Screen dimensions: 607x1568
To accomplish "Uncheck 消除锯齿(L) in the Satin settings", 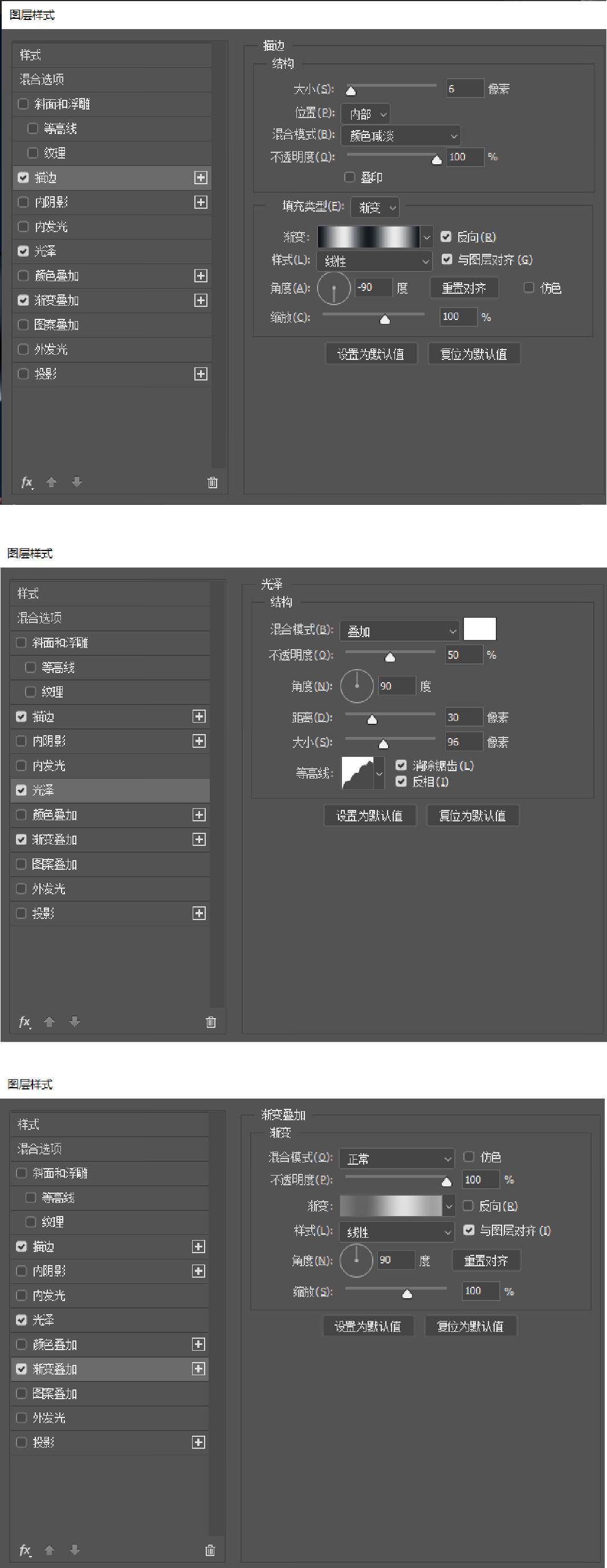I will click(x=401, y=765).
